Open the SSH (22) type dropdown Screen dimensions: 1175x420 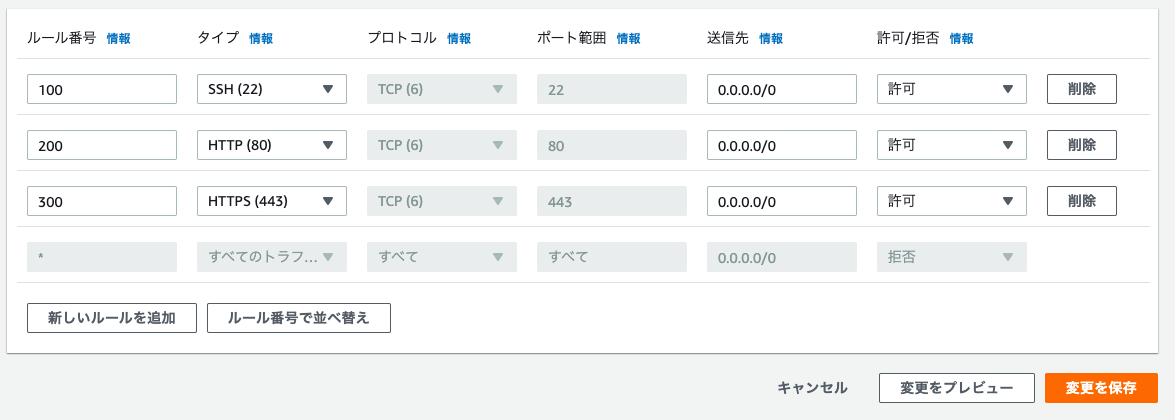(x=272, y=89)
